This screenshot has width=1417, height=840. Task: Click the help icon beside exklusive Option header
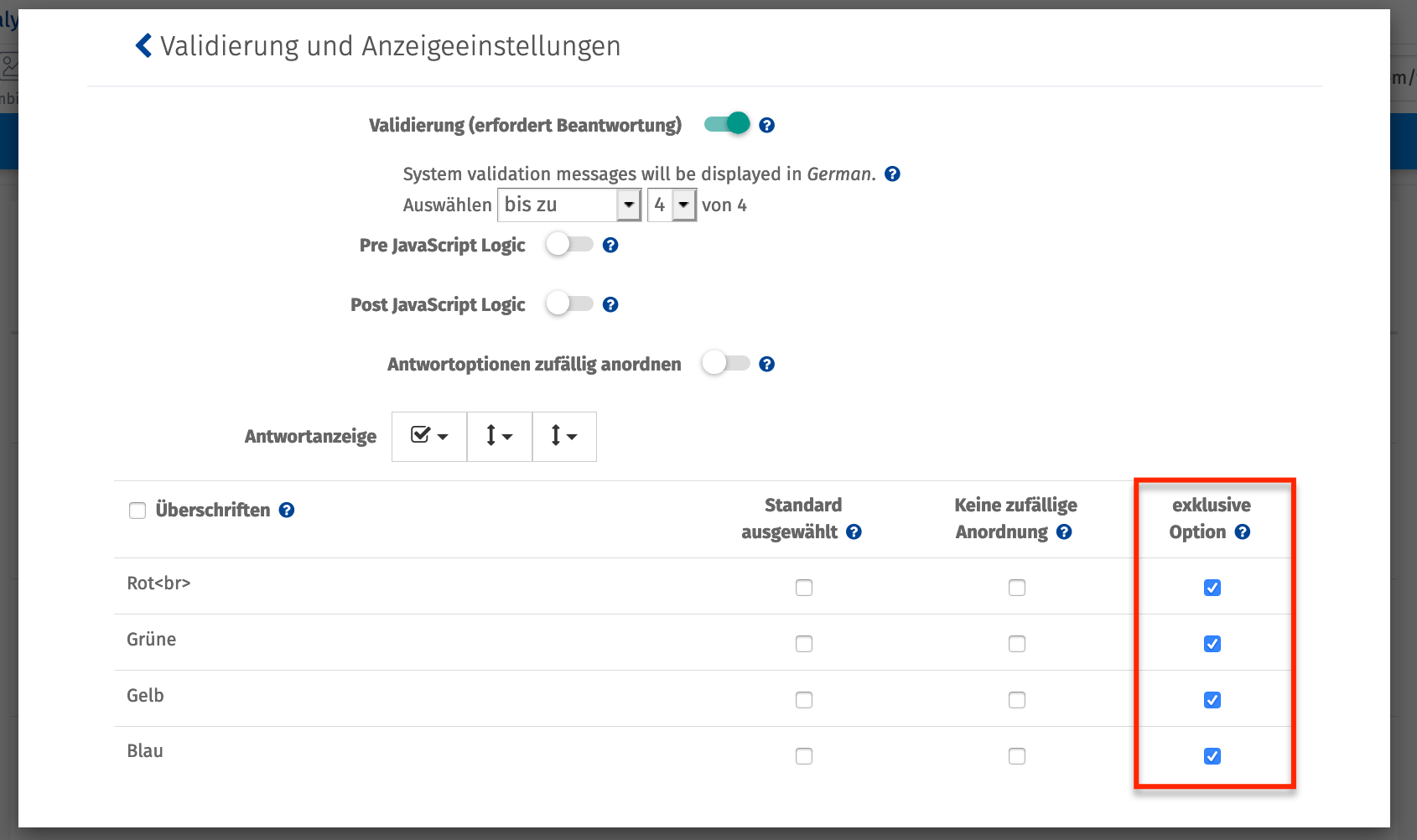(1242, 531)
